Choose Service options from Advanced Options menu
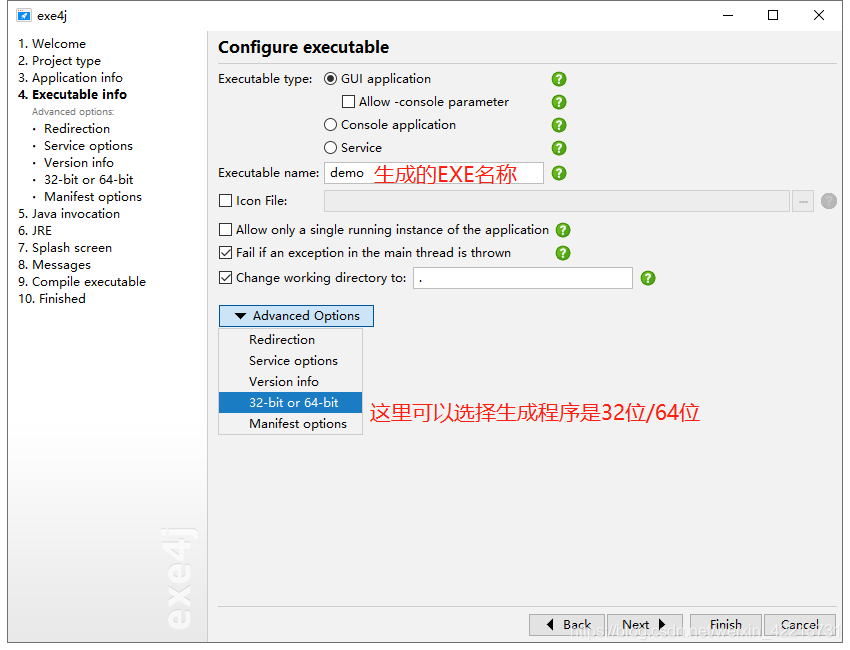The image size is (850, 650). click(x=291, y=361)
